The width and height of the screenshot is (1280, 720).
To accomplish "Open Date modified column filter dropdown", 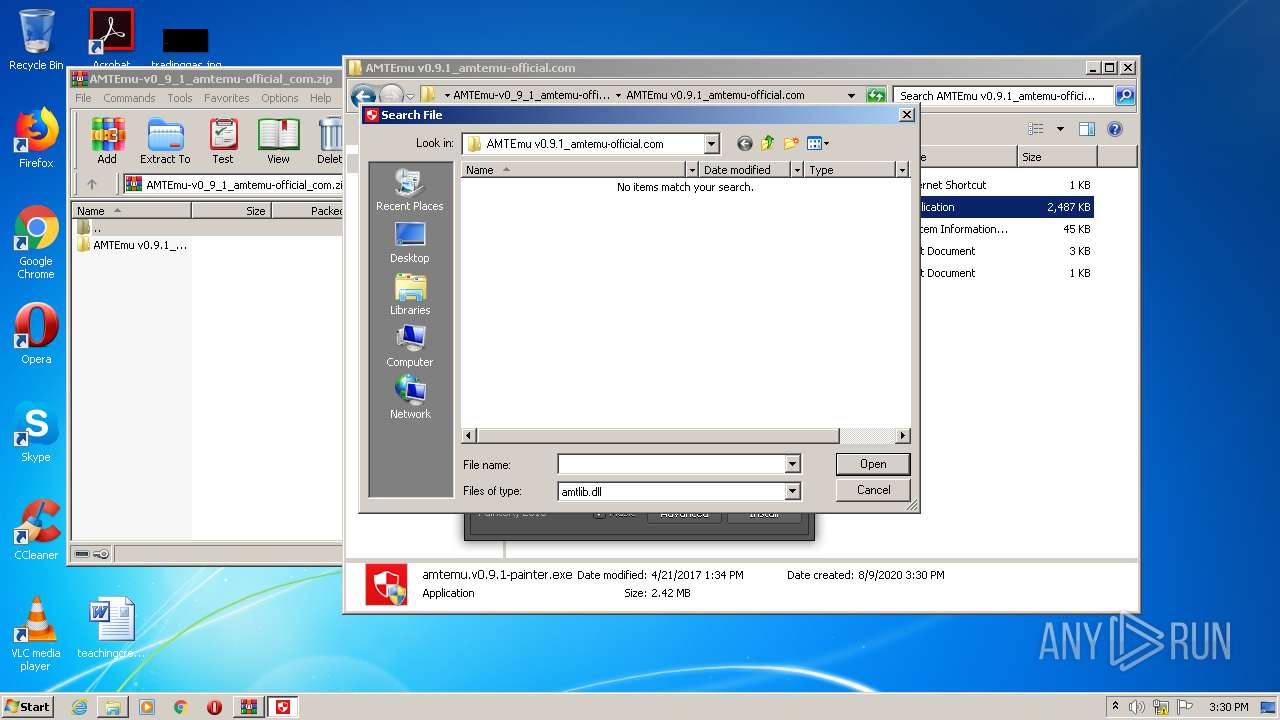I will 797,170.
